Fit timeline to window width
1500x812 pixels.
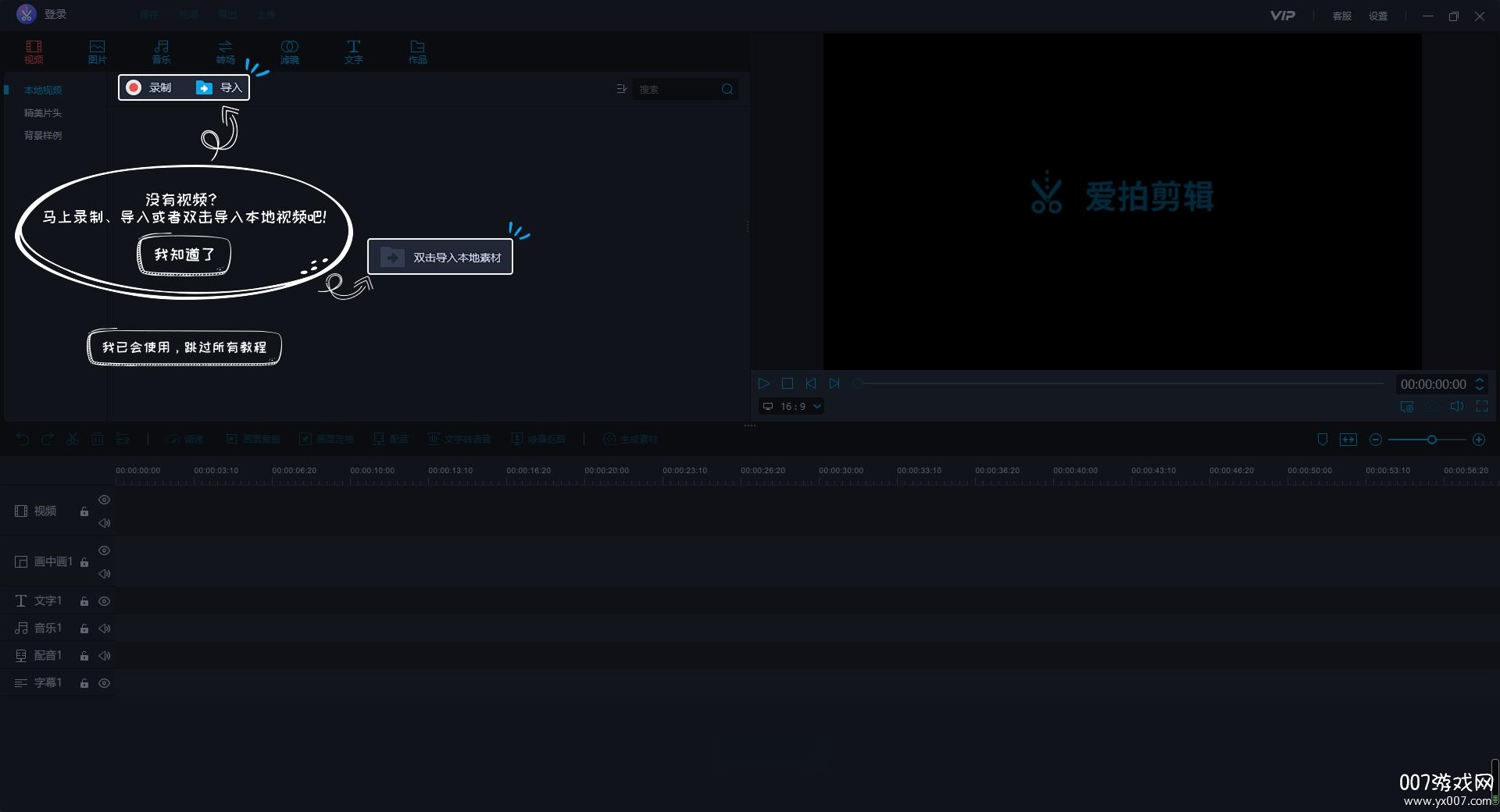pos(1348,440)
